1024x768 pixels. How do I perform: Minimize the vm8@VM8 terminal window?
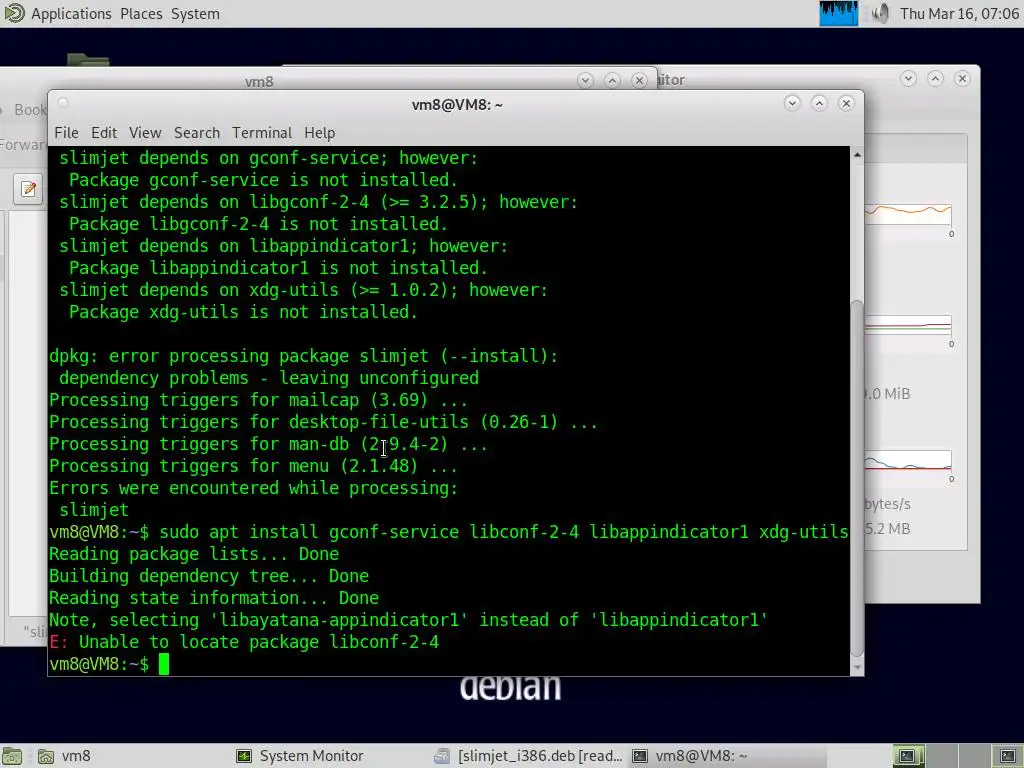point(792,103)
